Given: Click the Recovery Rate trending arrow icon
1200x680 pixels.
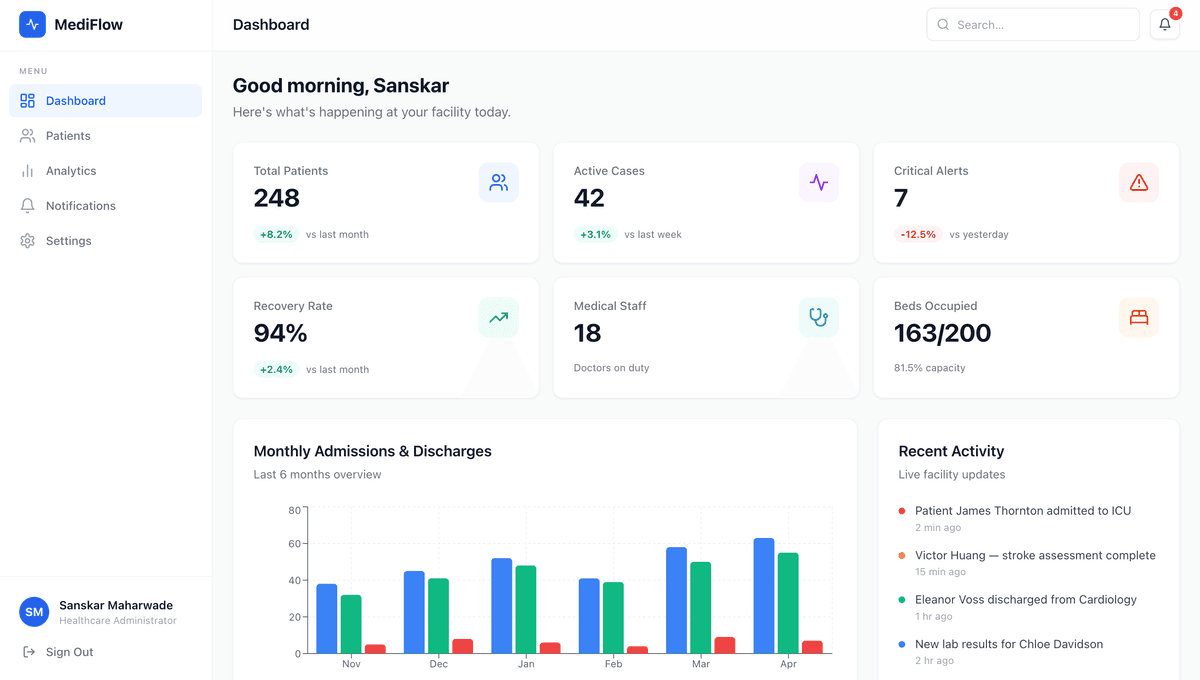Looking at the screenshot, I should click(498, 317).
